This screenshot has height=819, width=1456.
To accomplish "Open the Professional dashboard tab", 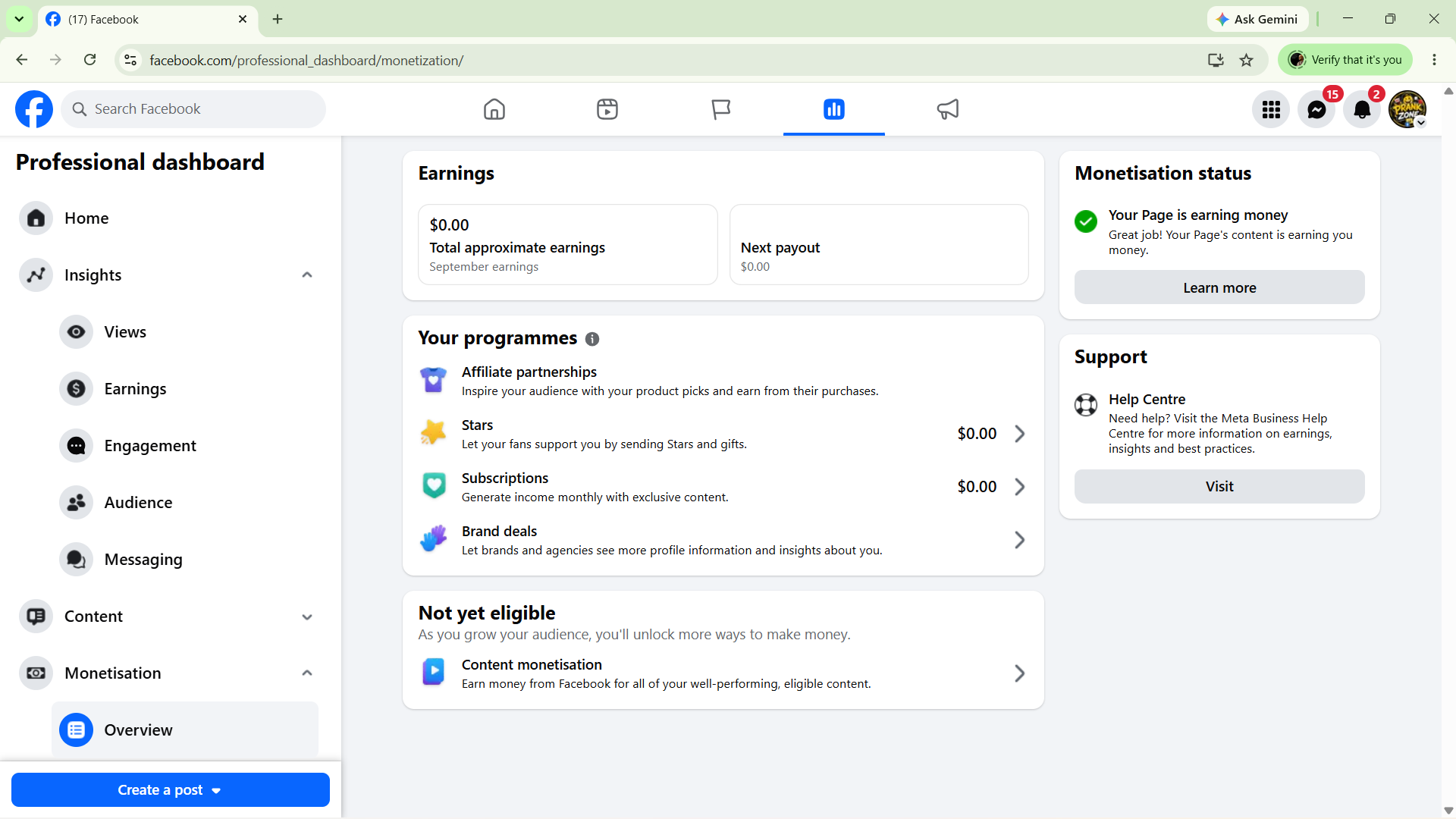I will point(834,109).
